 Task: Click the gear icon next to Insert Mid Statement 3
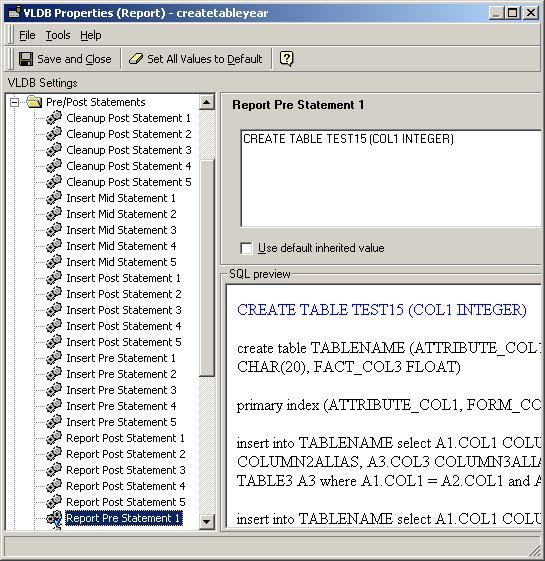[54, 230]
